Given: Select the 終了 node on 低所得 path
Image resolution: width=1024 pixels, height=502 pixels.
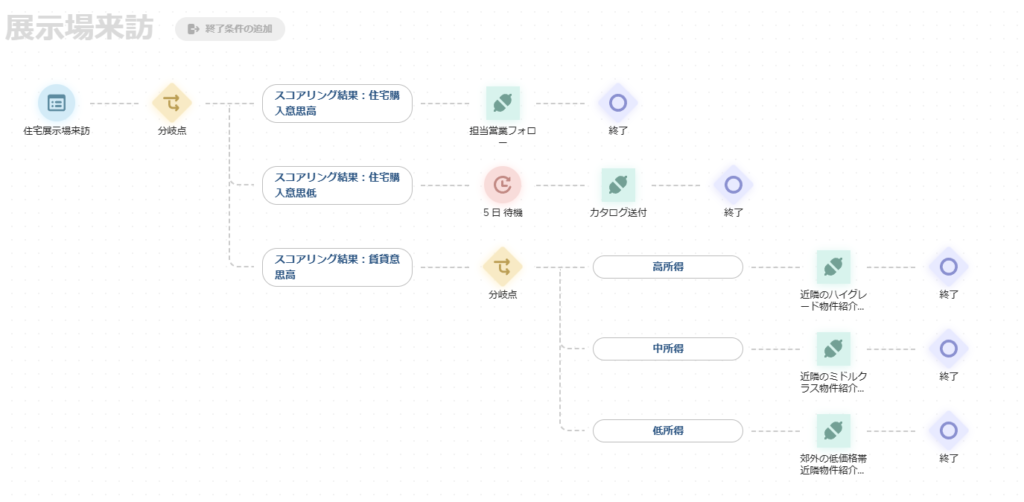Looking at the screenshot, I should click(948, 430).
